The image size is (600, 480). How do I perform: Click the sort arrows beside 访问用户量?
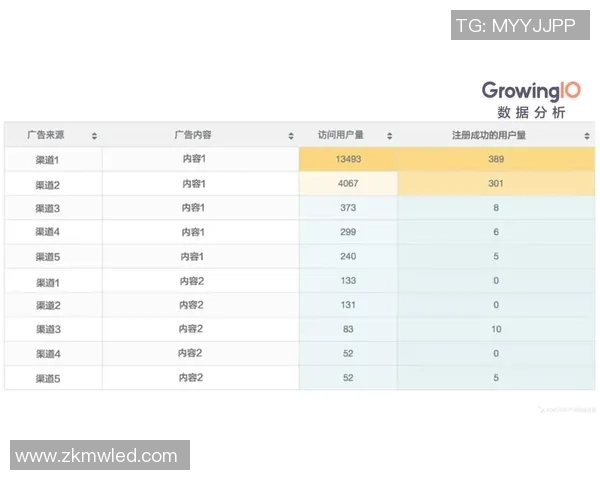pos(389,135)
